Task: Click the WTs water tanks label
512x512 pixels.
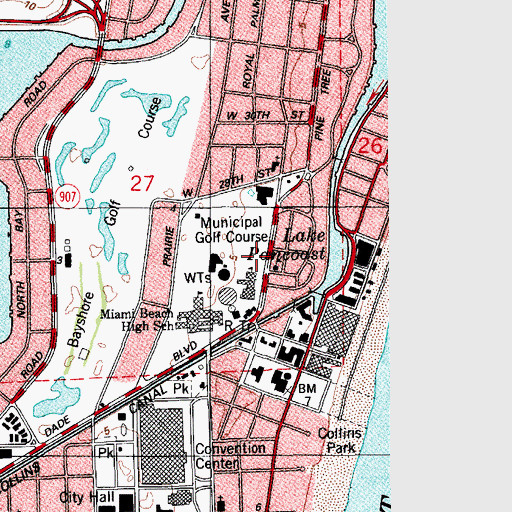Action: click(197, 278)
